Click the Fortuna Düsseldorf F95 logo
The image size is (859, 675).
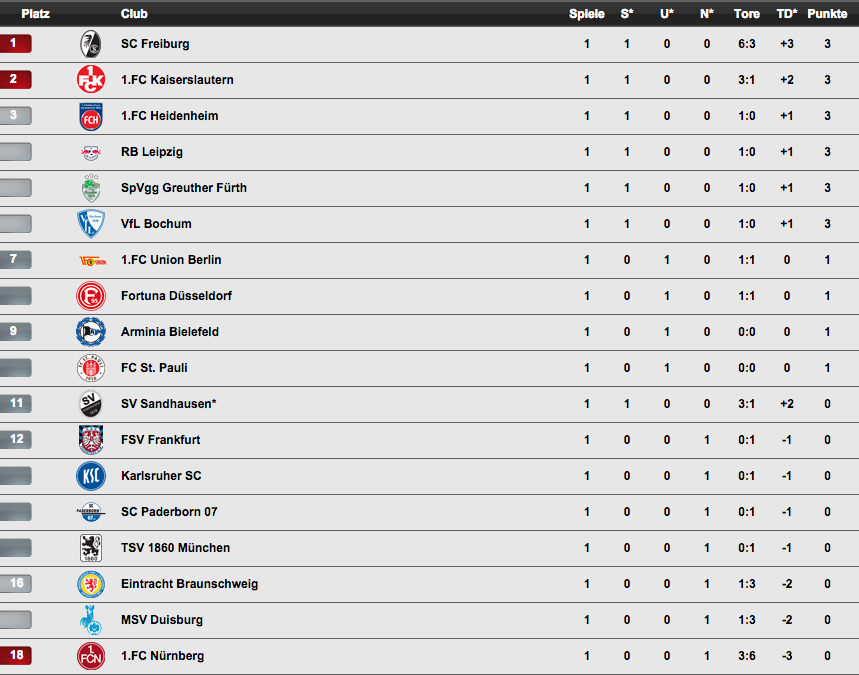coord(91,296)
